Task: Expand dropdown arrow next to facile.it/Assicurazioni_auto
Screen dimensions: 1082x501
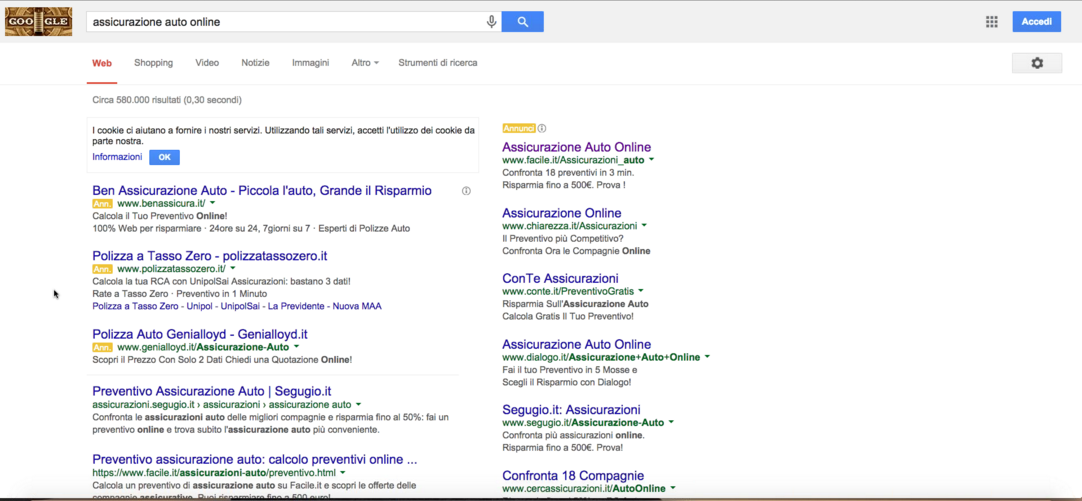Action: click(651, 159)
